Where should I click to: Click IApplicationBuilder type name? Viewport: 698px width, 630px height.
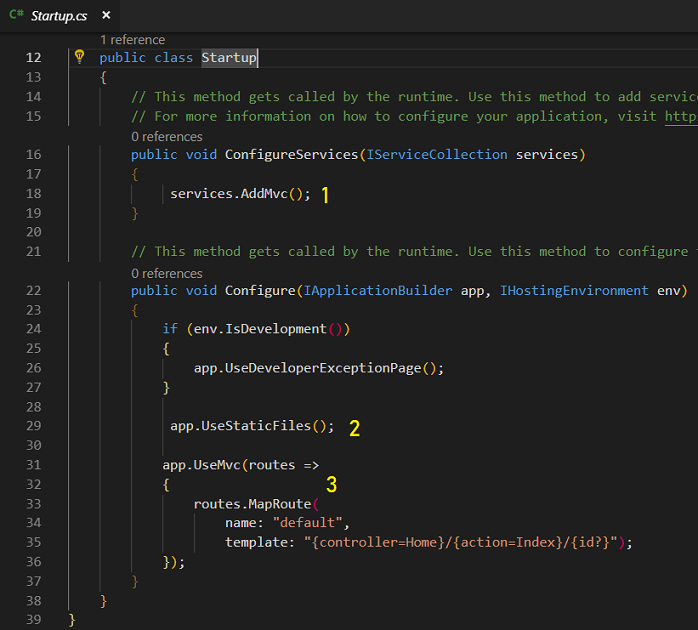point(377,291)
